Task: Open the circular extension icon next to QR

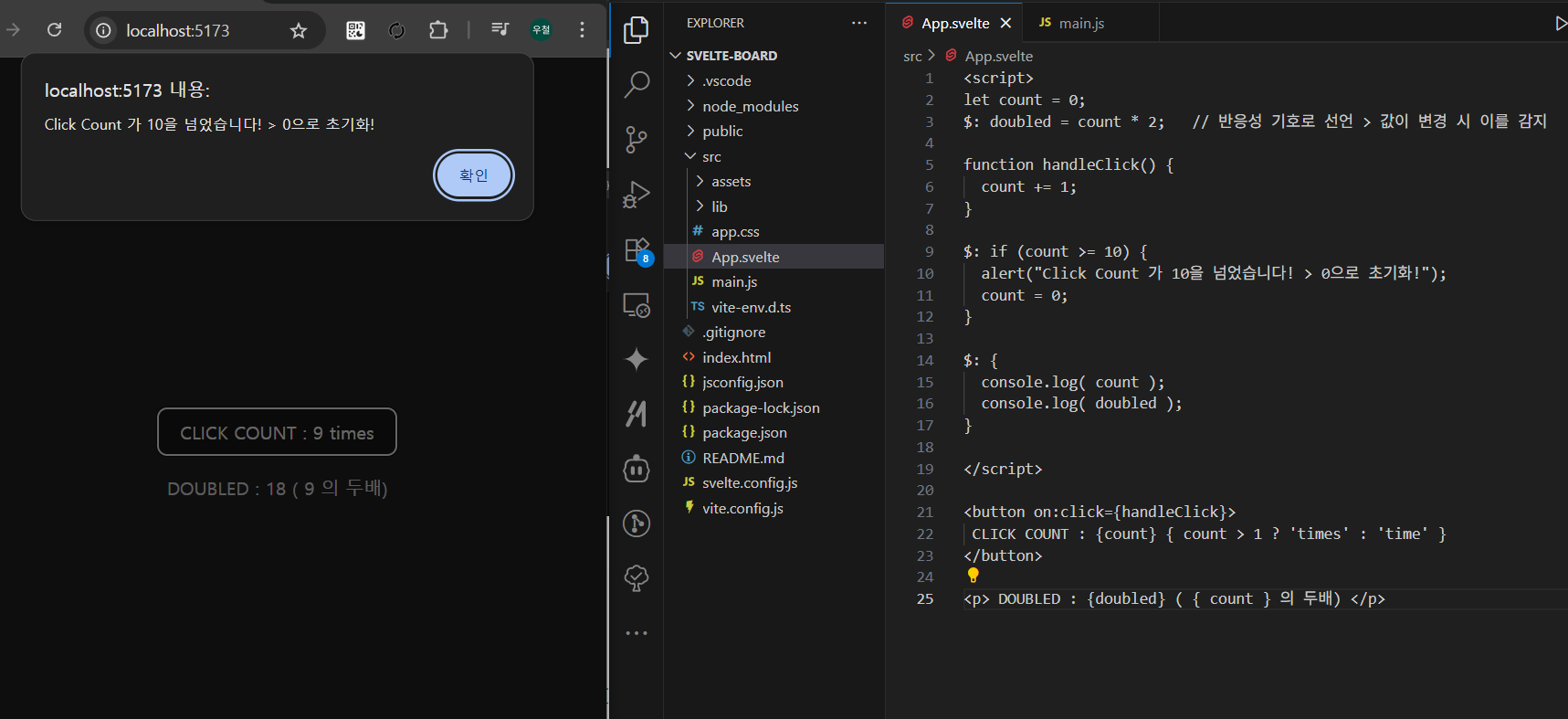Action: pos(396,30)
